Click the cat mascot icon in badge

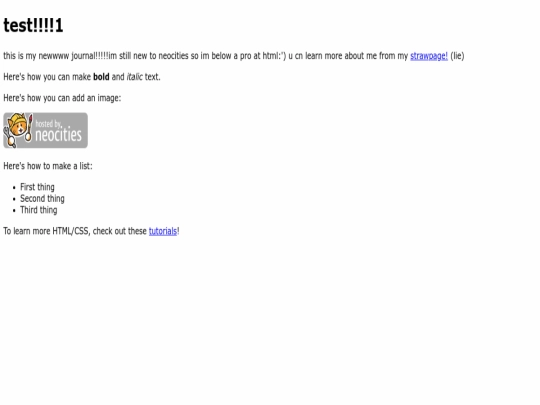click(x=18, y=130)
